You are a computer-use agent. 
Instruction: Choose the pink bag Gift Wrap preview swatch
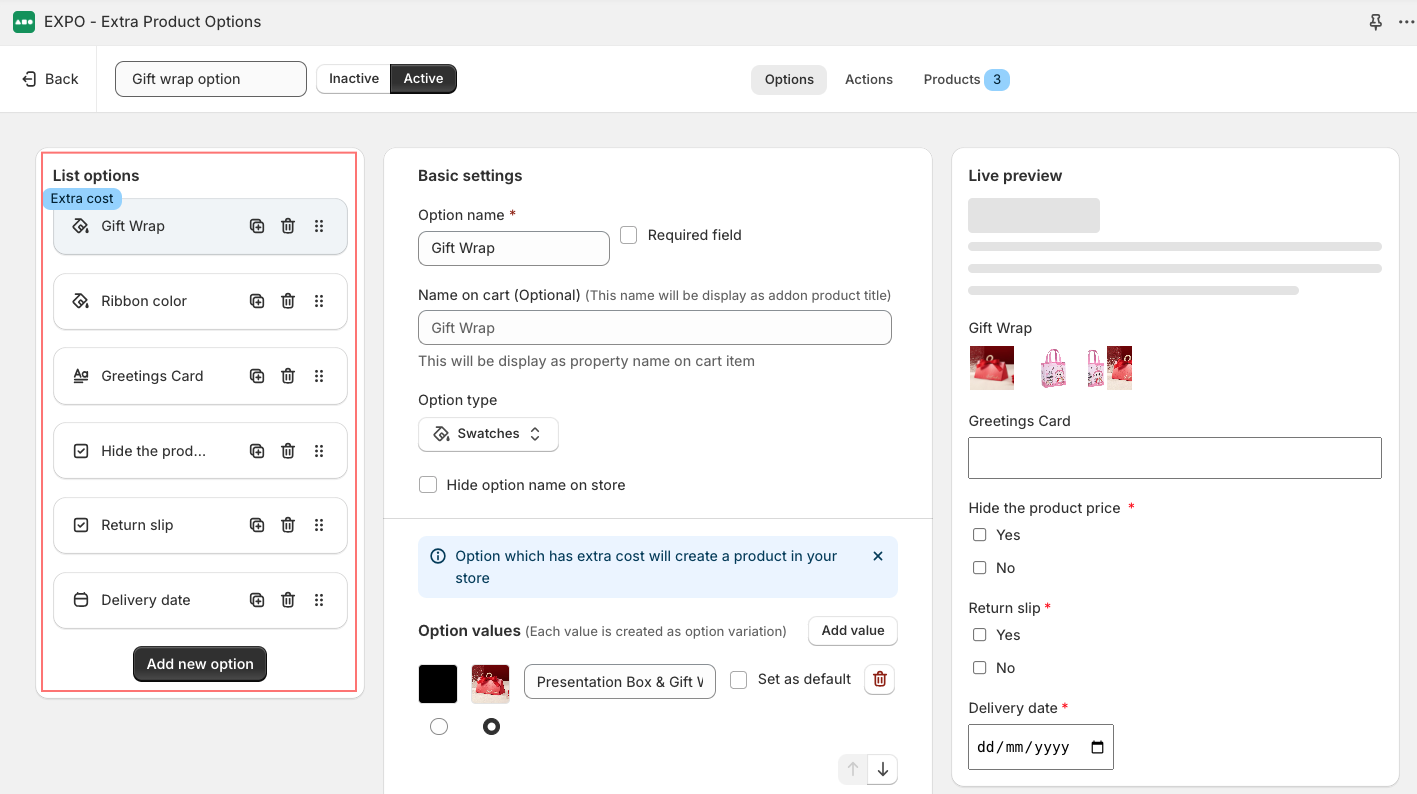1053,368
